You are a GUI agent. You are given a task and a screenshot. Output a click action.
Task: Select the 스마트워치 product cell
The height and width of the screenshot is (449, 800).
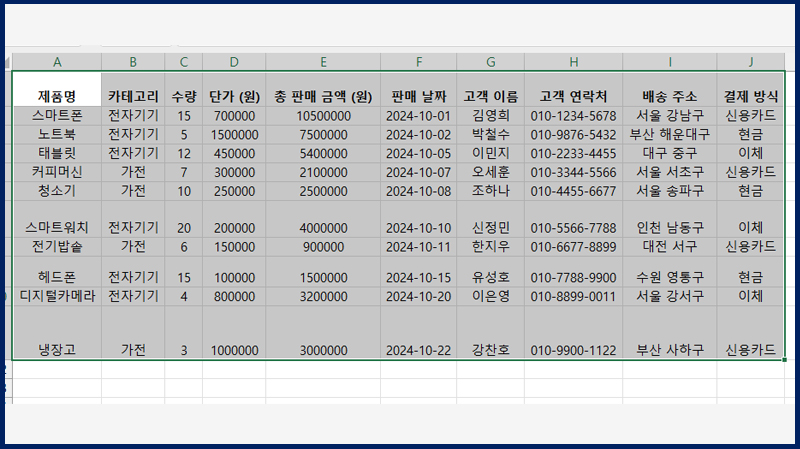57,219
